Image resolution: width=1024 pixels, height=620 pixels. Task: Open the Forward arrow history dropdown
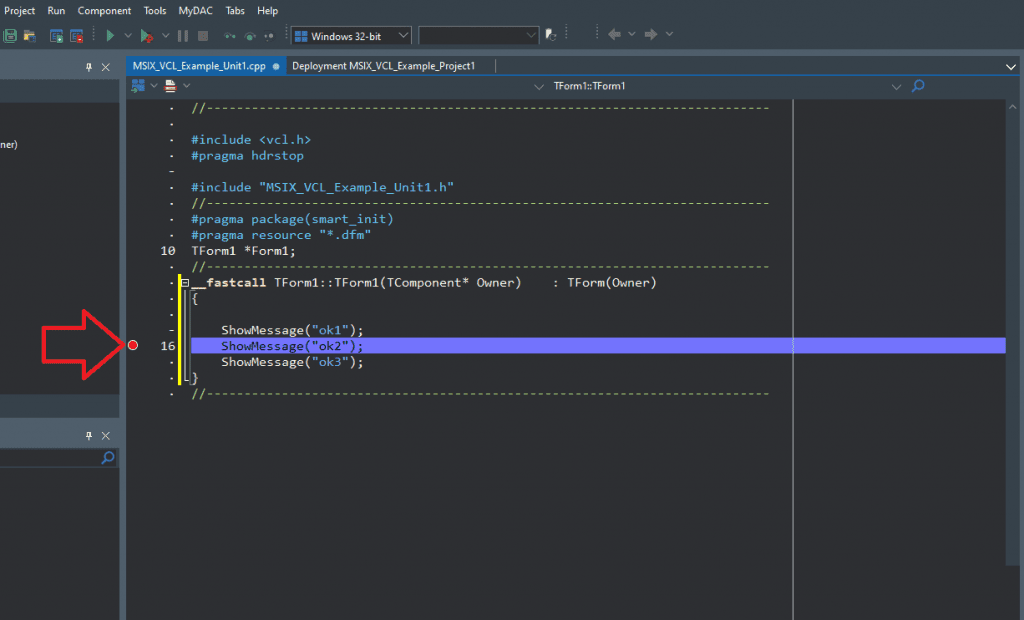[x=669, y=34]
